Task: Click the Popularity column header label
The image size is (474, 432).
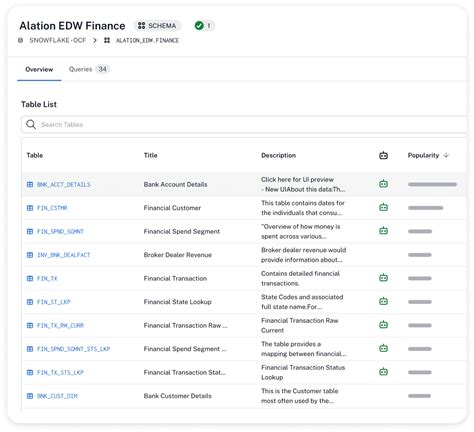Action: [423, 155]
